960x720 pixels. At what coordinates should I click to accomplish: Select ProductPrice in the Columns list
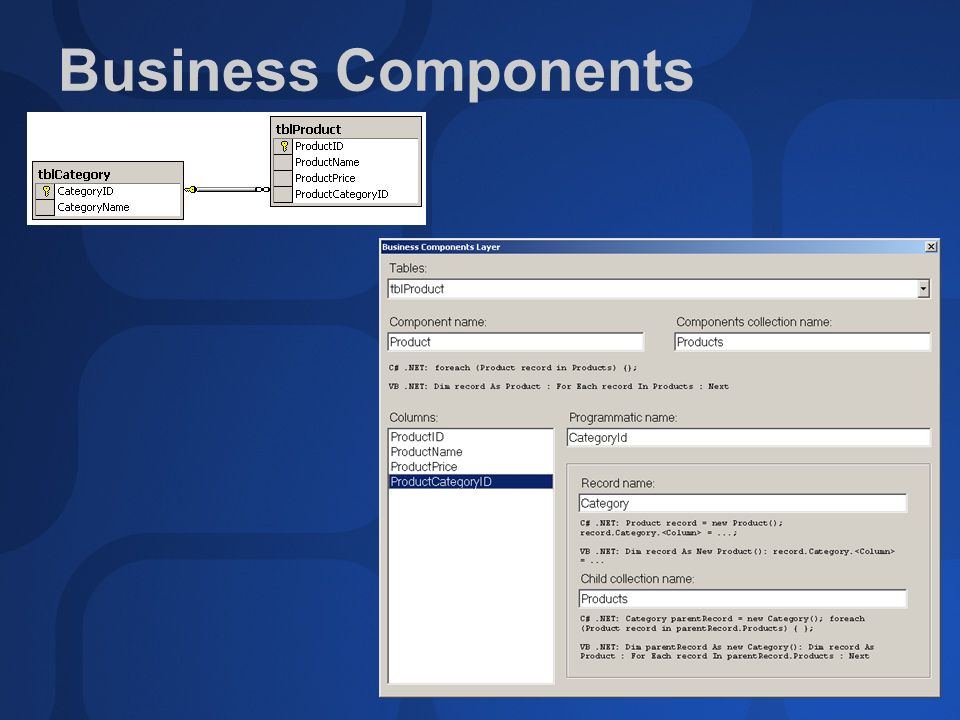(470, 467)
